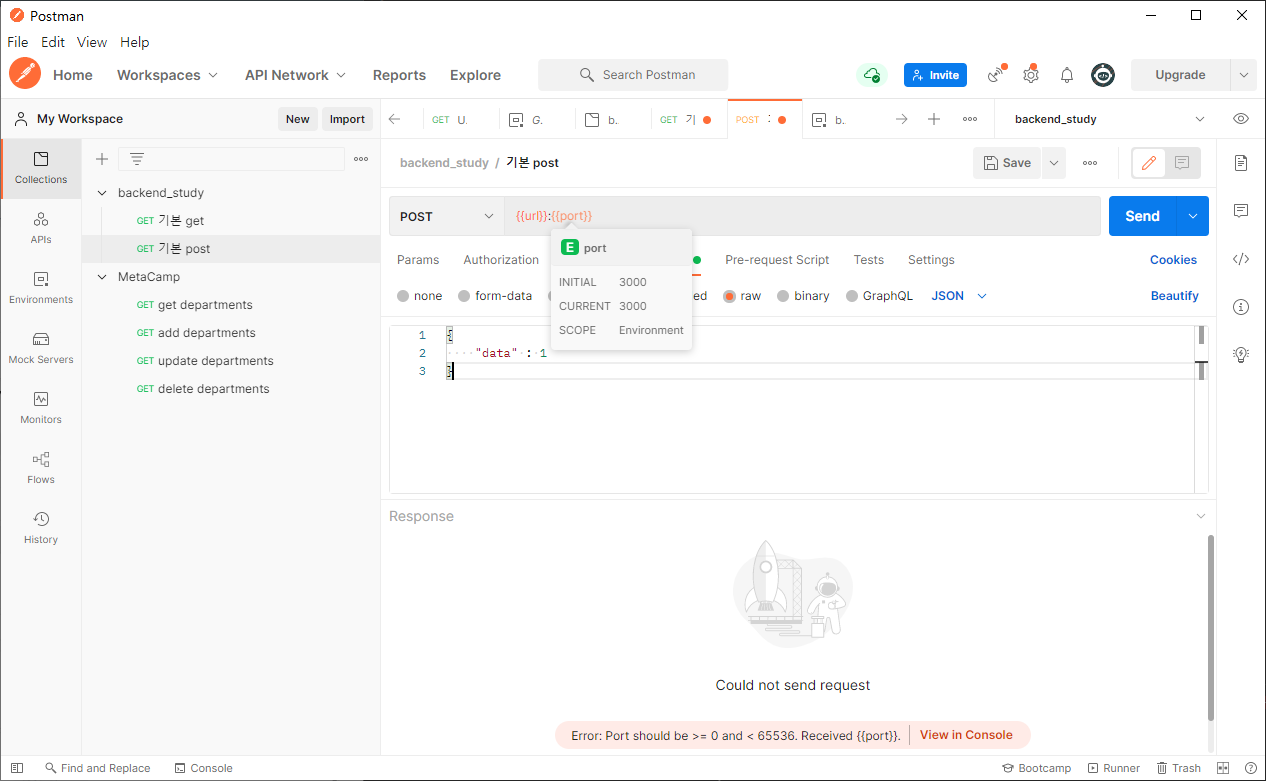Open the notifications bell
Screen dimensions: 1266x781
[x=1067, y=75]
